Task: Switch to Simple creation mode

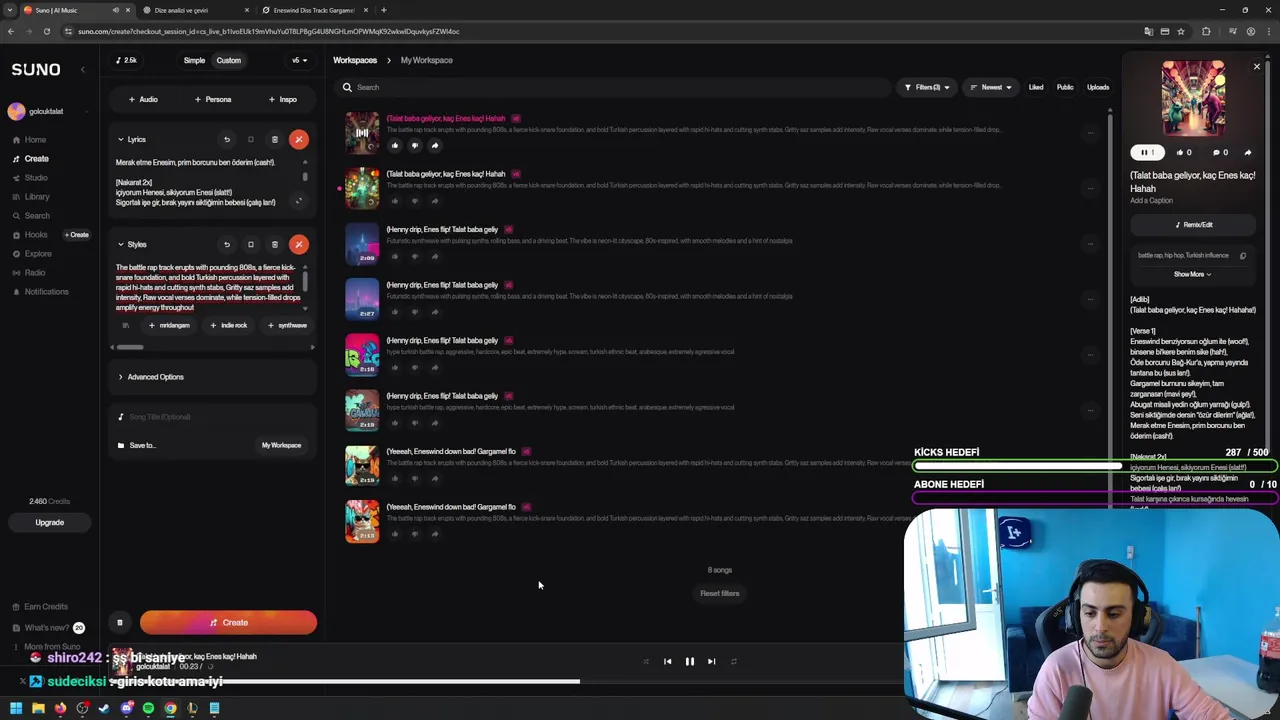Action: pos(194,61)
